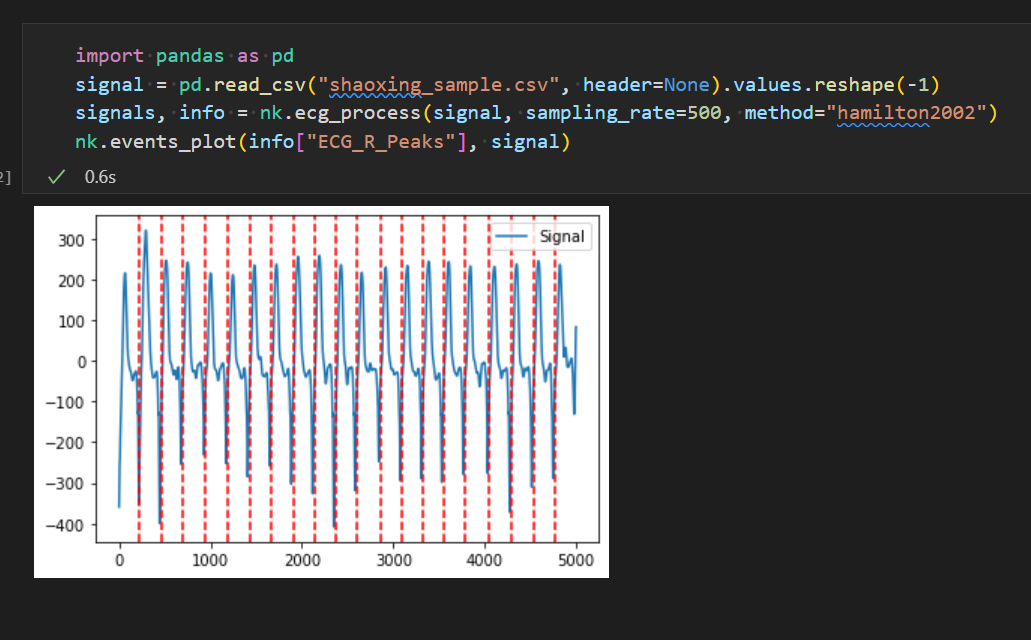Screen dimensions: 1031x640
Task: Click the cell execution count label
Action: click(x=3, y=176)
